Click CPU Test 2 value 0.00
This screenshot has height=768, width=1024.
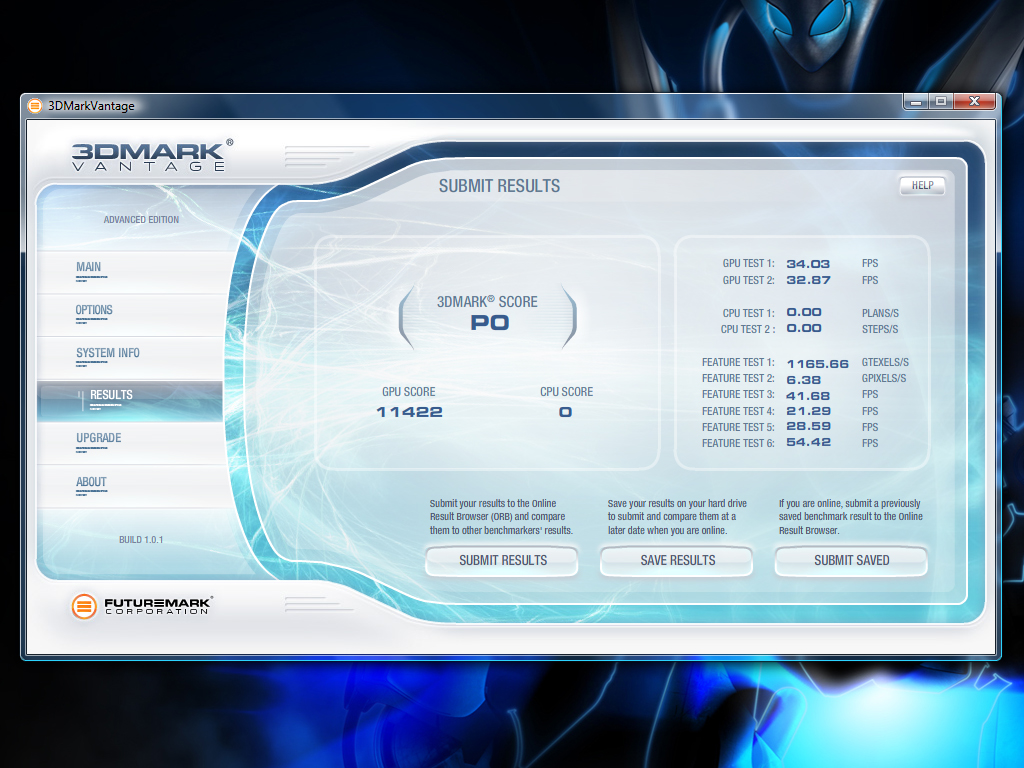804,328
